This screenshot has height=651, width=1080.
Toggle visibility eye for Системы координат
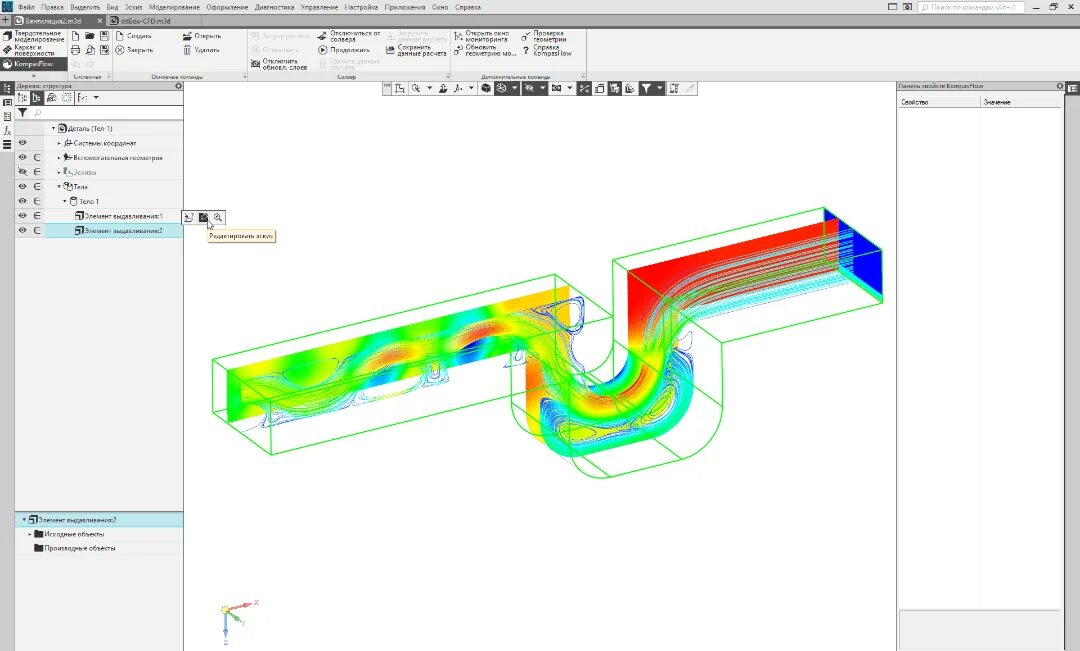tap(23, 143)
